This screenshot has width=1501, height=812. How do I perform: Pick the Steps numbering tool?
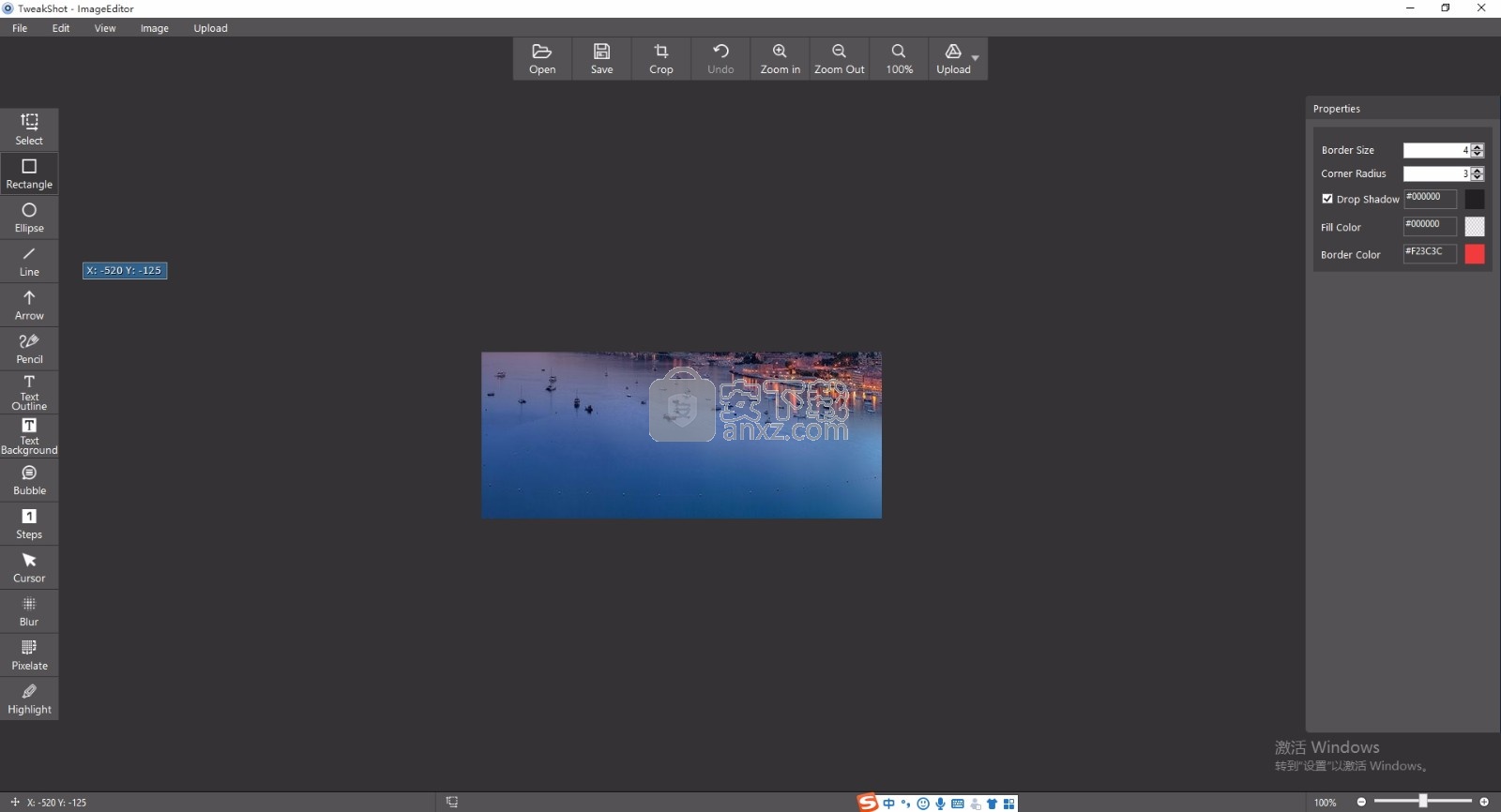(29, 524)
